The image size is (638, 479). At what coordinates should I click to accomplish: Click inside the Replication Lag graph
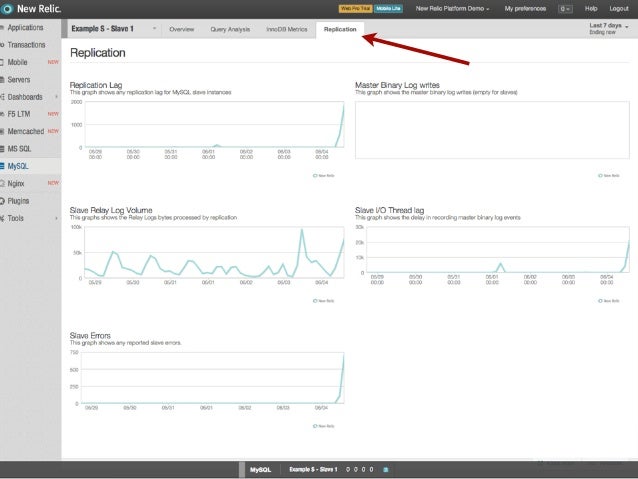point(214,125)
